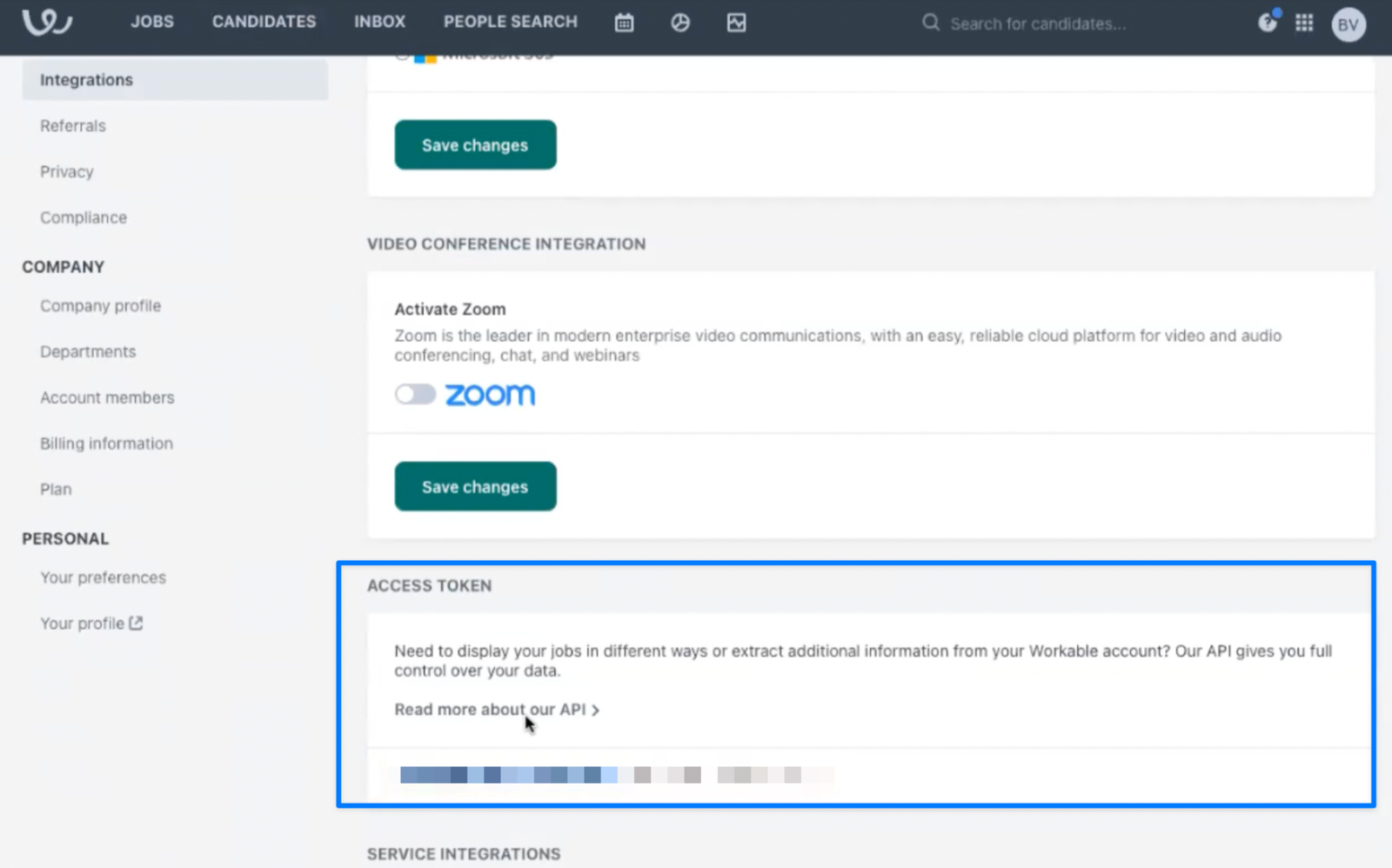Open the BV user avatar menu
This screenshot has height=868, width=1392.
point(1348,24)
